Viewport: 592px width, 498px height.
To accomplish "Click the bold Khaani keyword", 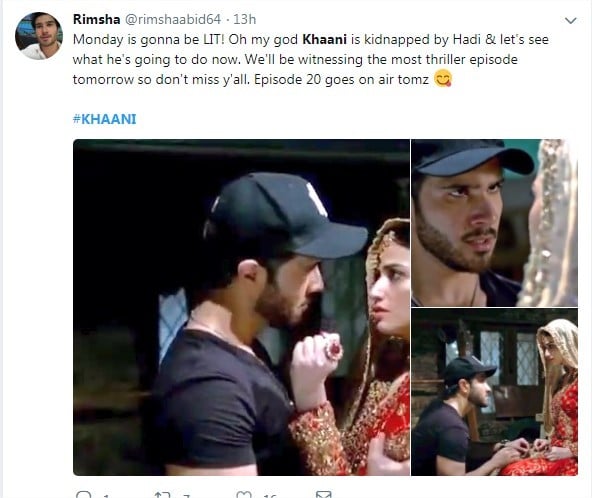I will (324, 40).
